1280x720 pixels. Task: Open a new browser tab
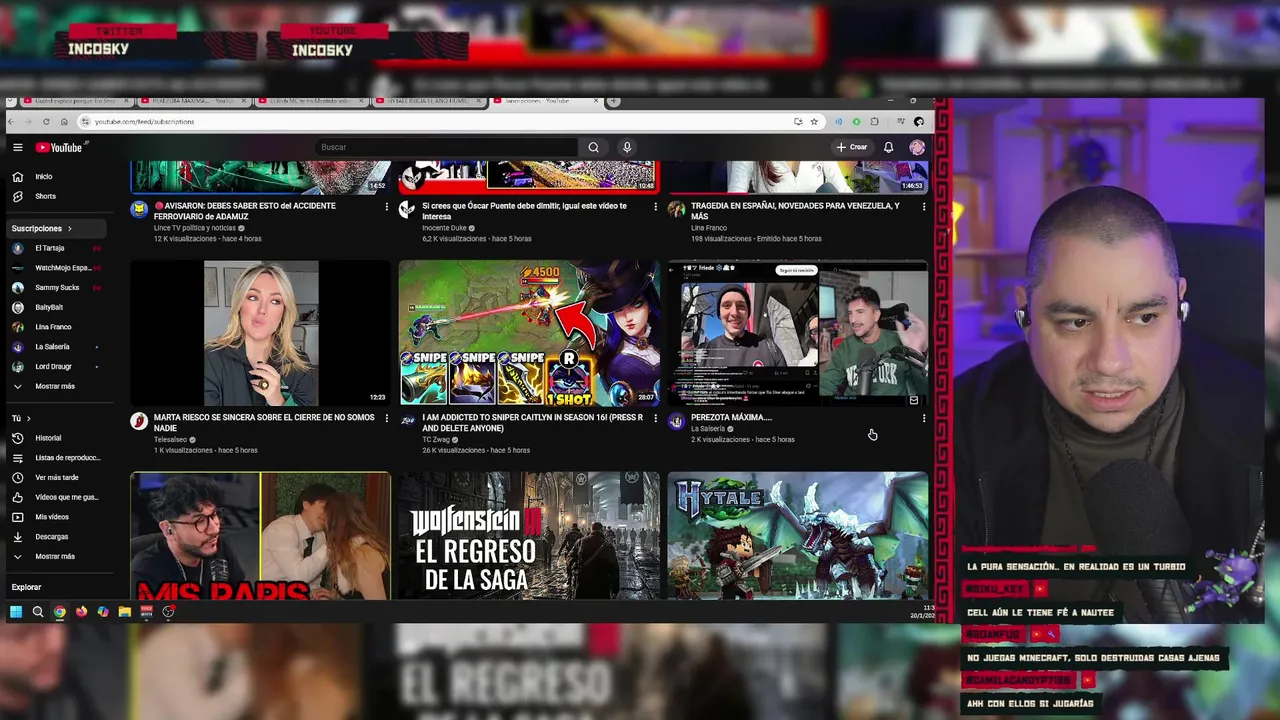coord(614,101)
